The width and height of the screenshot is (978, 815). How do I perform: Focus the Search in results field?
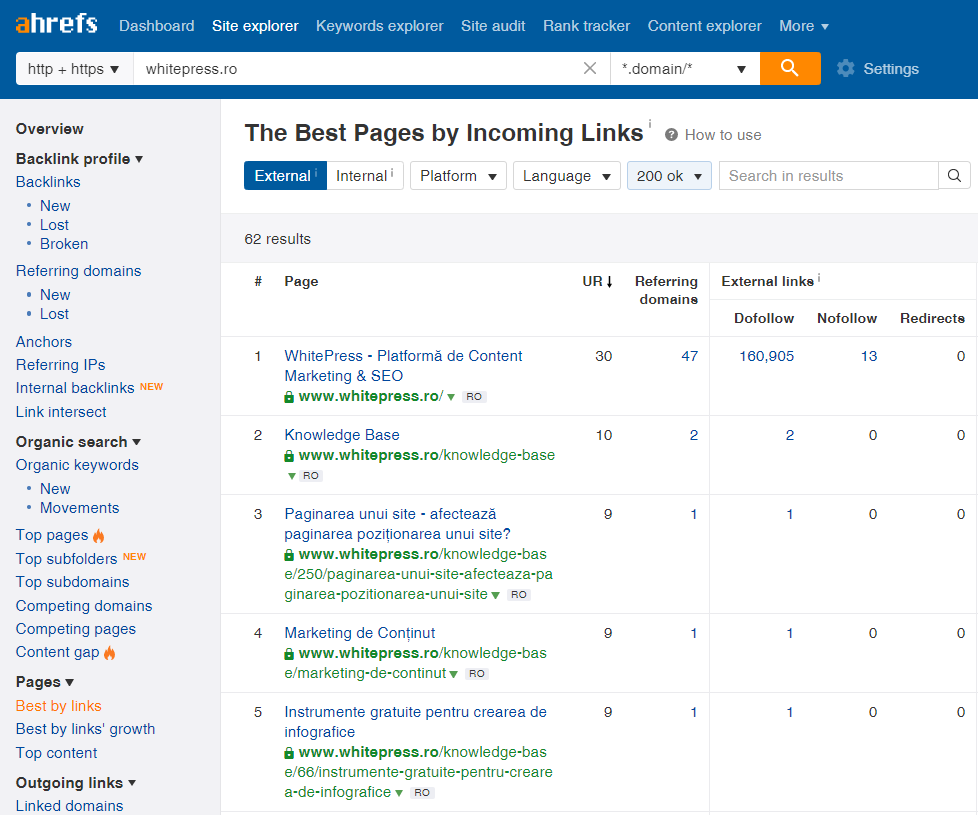click(829, 176)
